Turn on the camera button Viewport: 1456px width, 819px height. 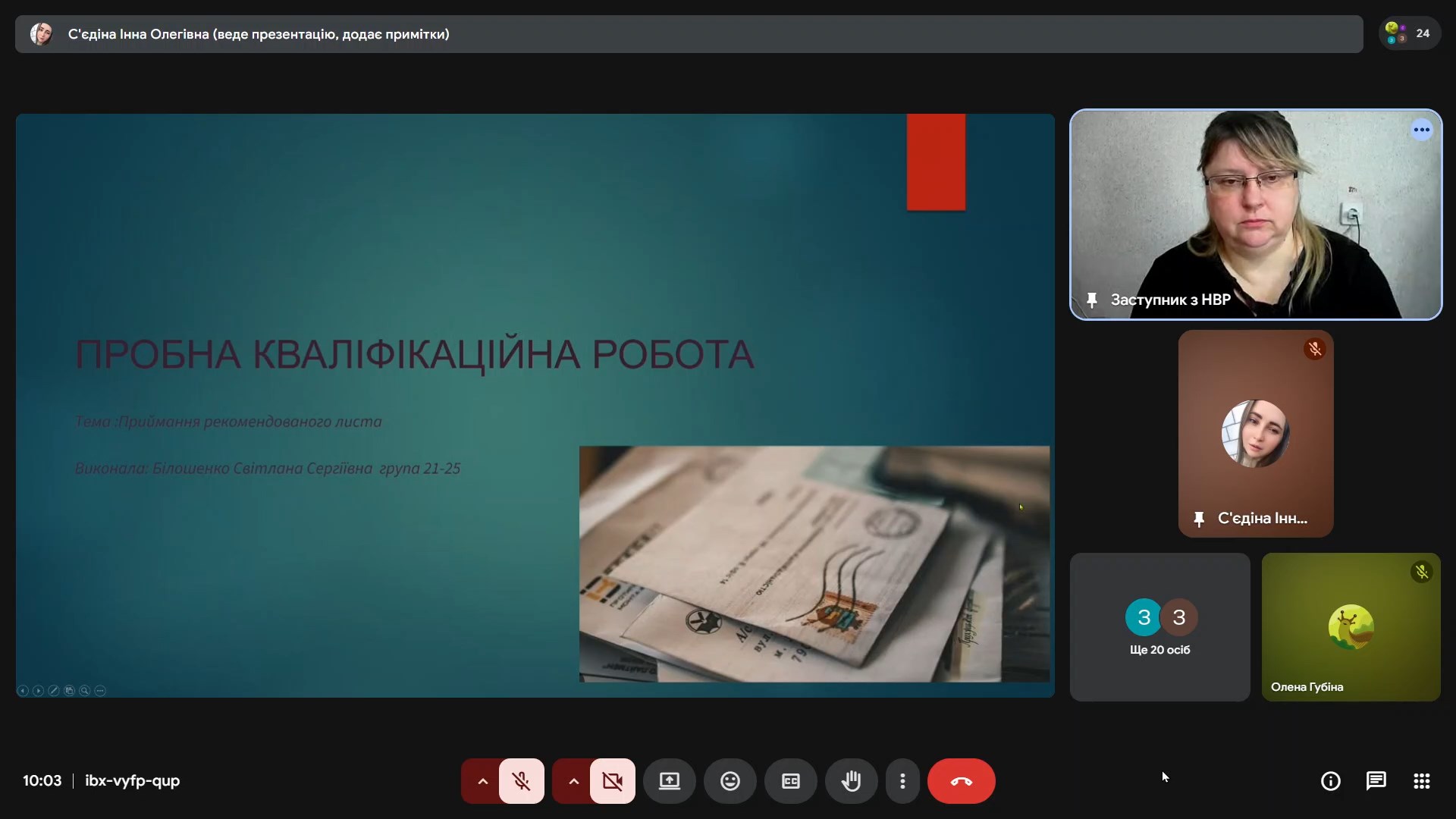click(613, 781)
